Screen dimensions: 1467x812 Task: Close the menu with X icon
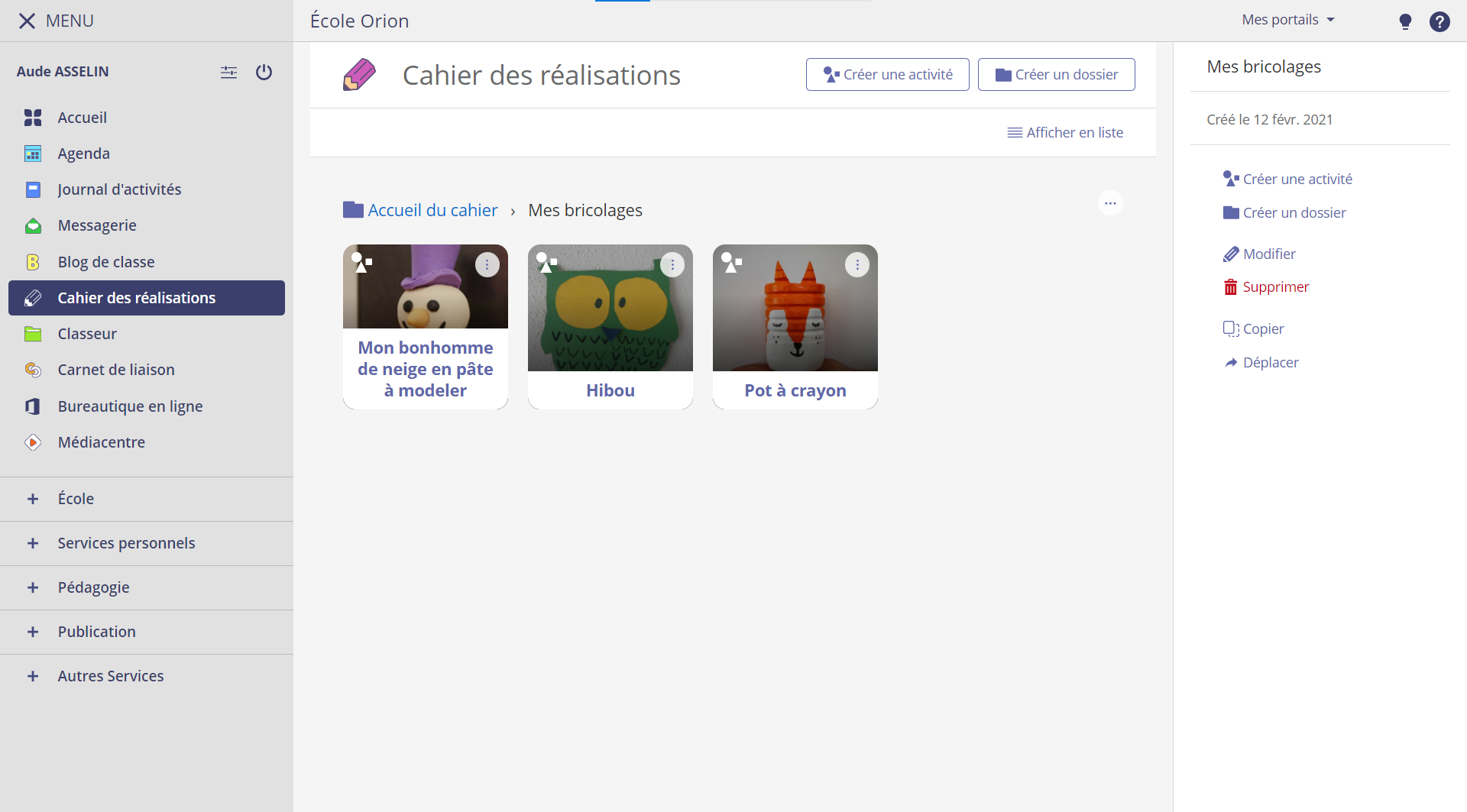coord(27,21)
